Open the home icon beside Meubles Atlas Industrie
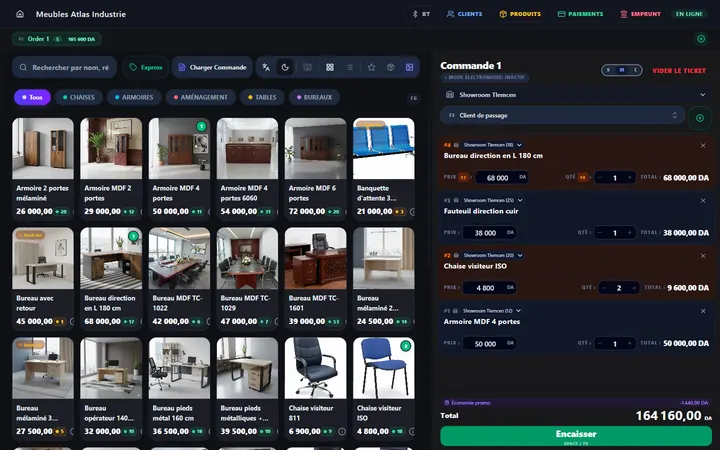720x450 pixels. 20,14
